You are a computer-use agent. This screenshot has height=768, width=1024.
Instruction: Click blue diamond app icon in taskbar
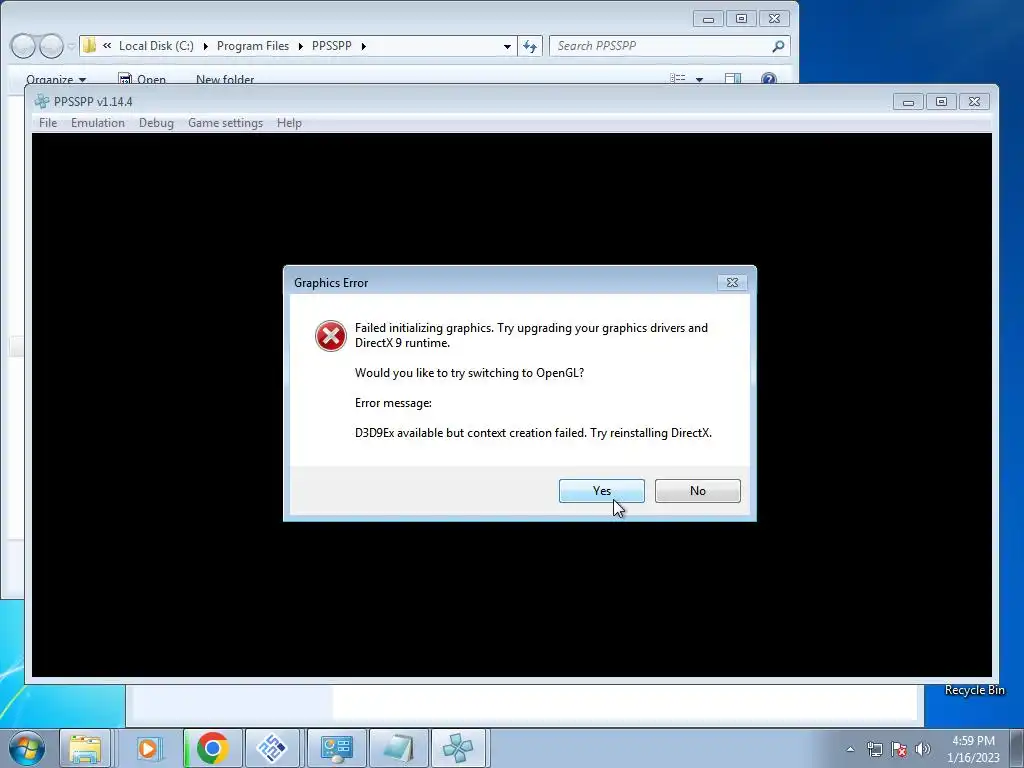[x=272, y=748]
